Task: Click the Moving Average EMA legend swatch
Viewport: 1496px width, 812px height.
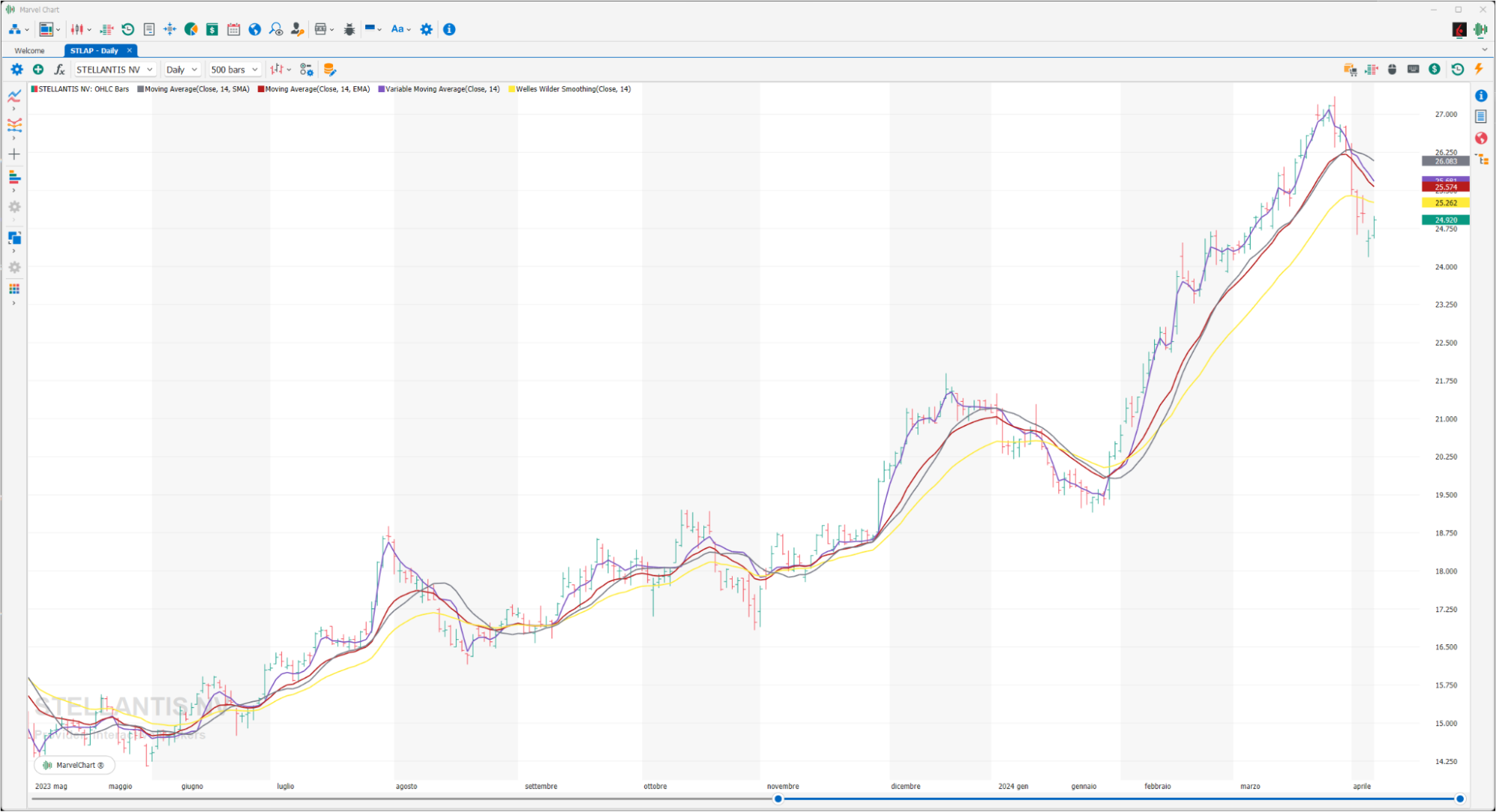Action: pyautogui.click(x=260, y=89)
